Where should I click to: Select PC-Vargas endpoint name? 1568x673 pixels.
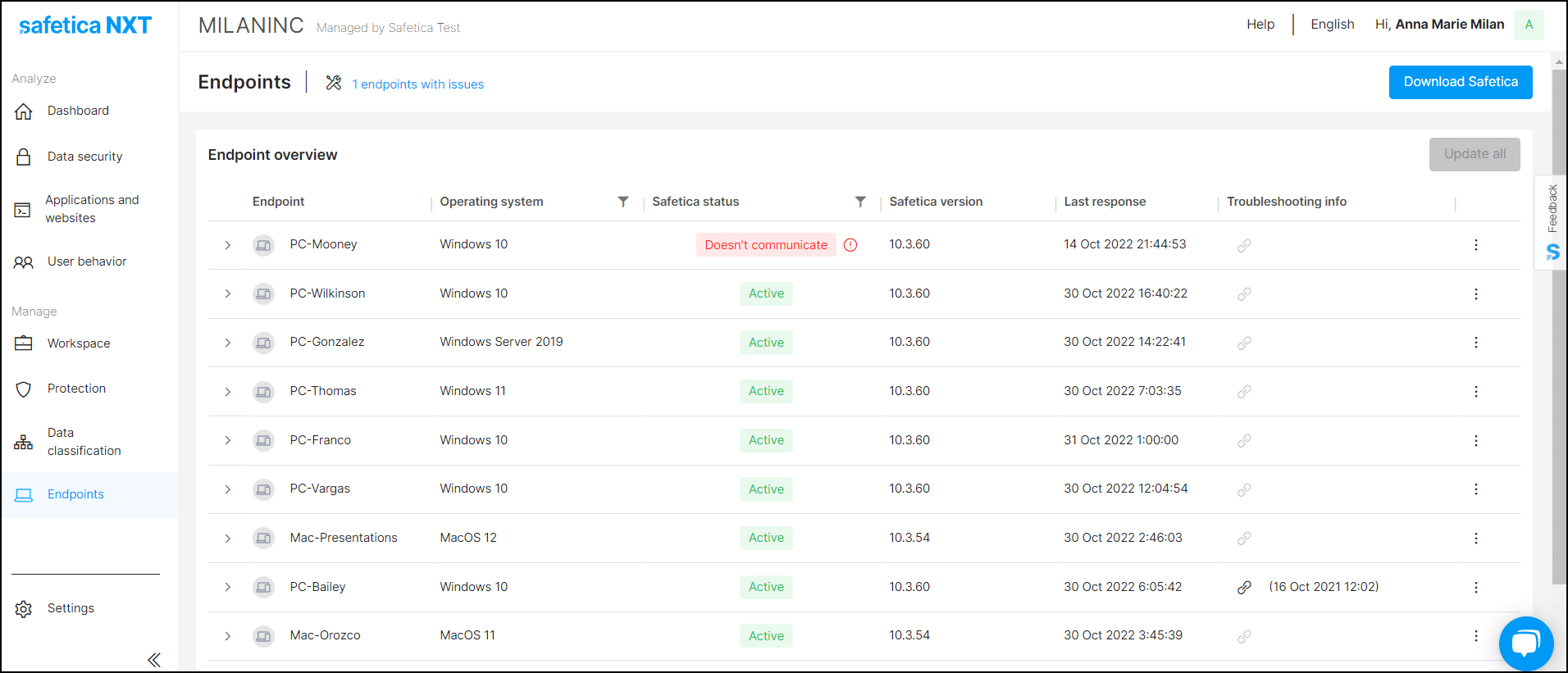click(320, 489)
